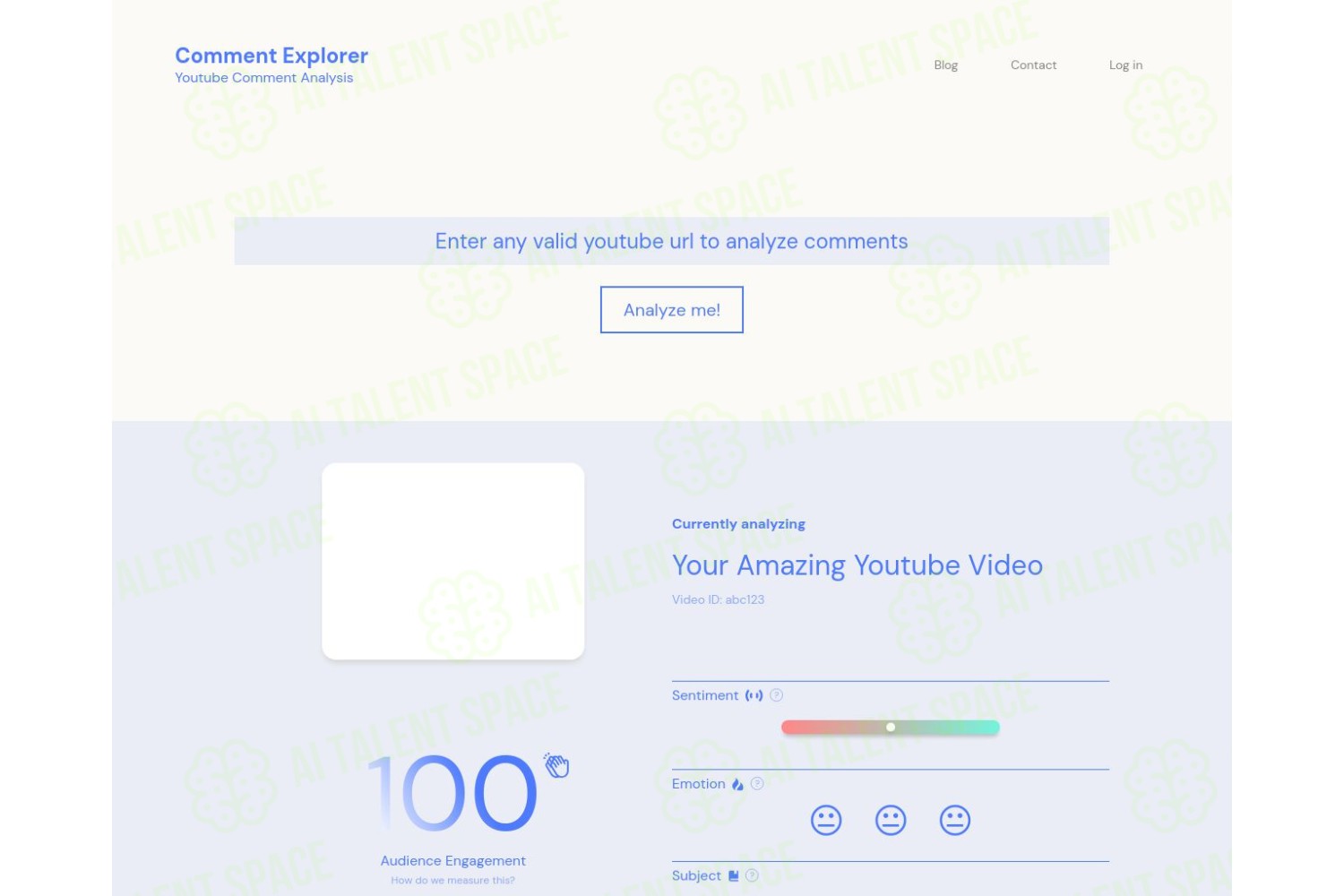Open the Subject help question mark

click(752, 876)
